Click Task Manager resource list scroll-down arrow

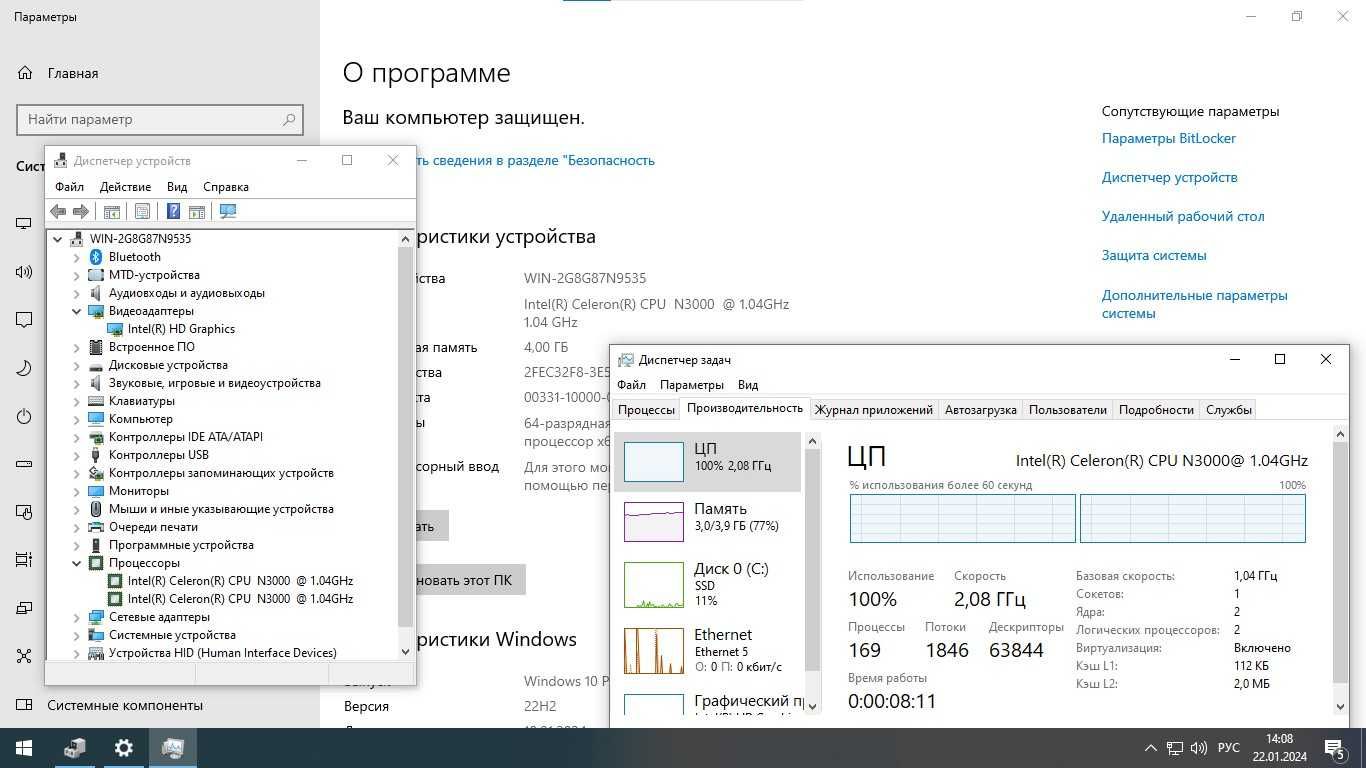(813, 705)
